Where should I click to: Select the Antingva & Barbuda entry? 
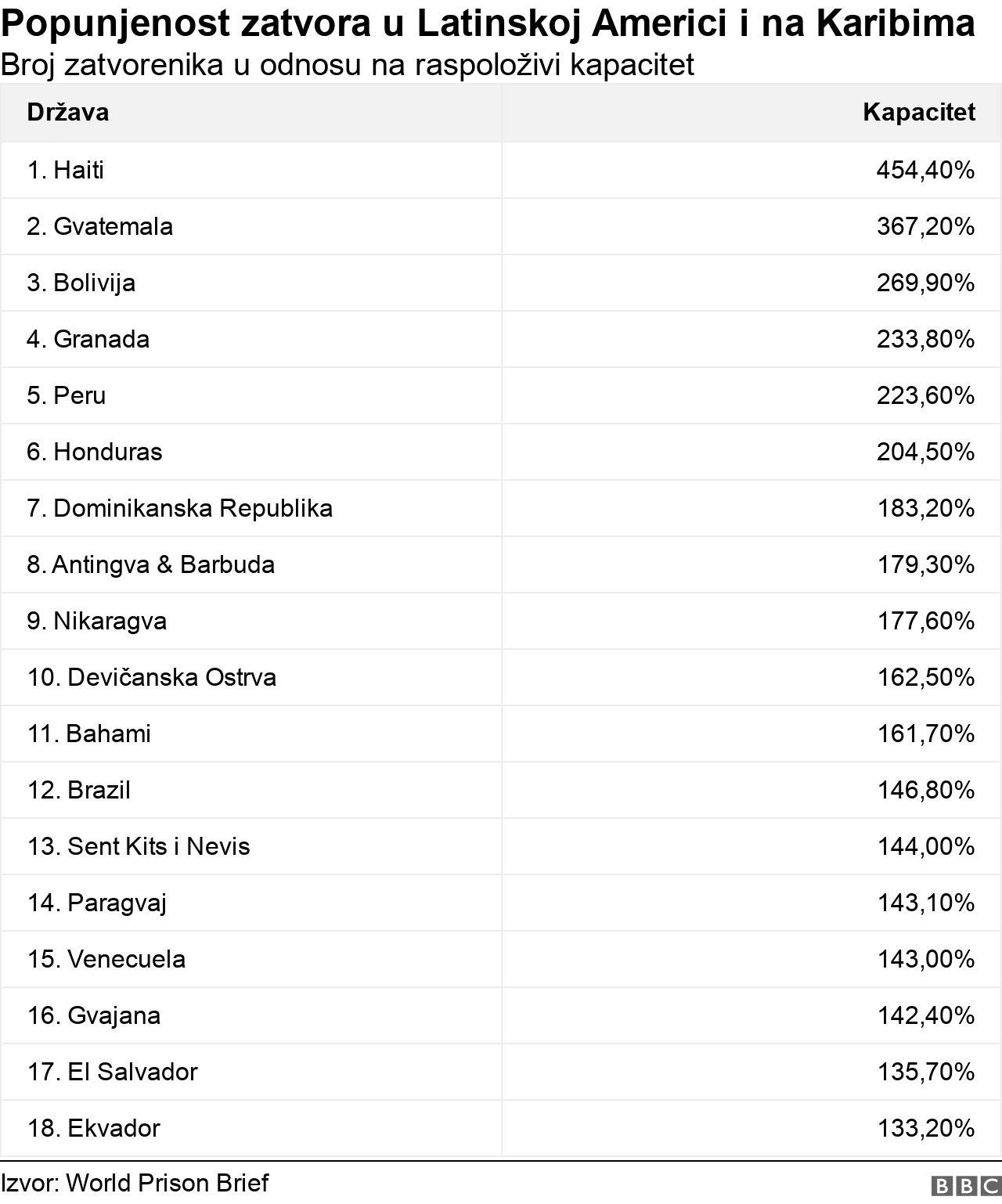pyautogui.click(x=151, y=564)
